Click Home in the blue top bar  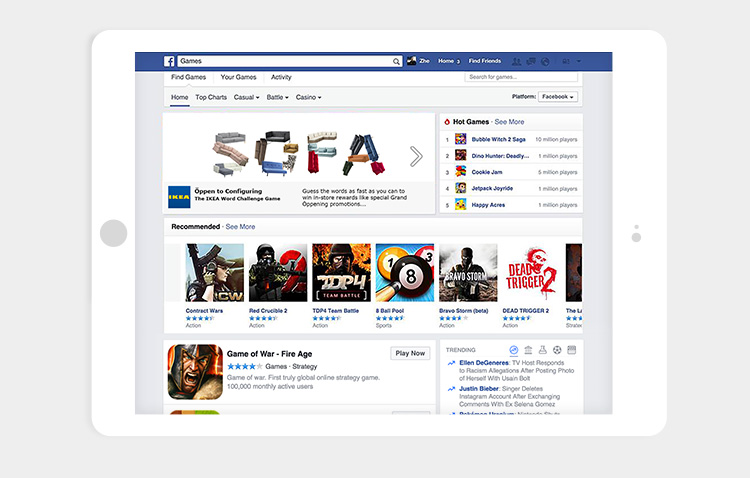tap(446, 61)
